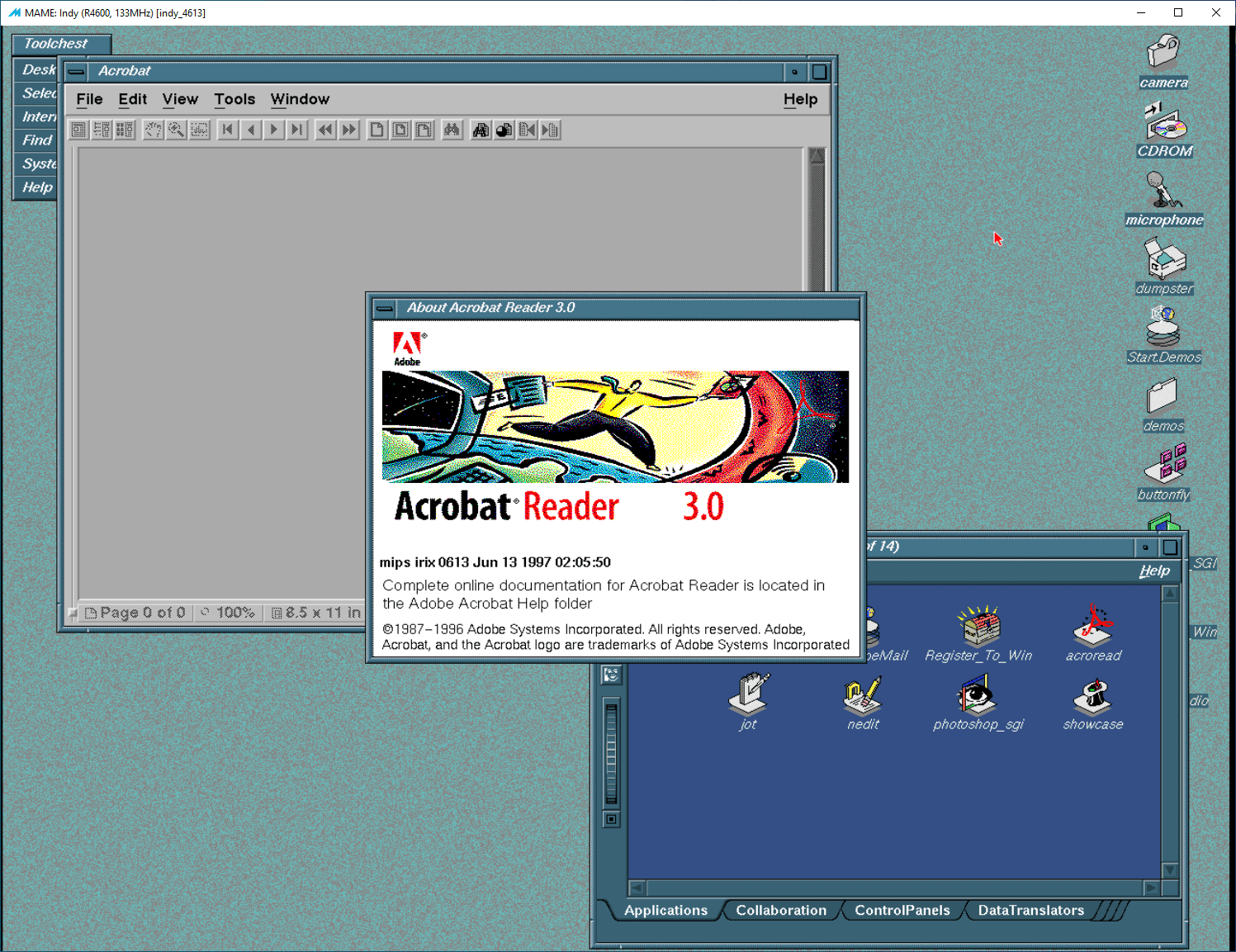Click the Start.Demos desktop icon

tap(1163, 327)
